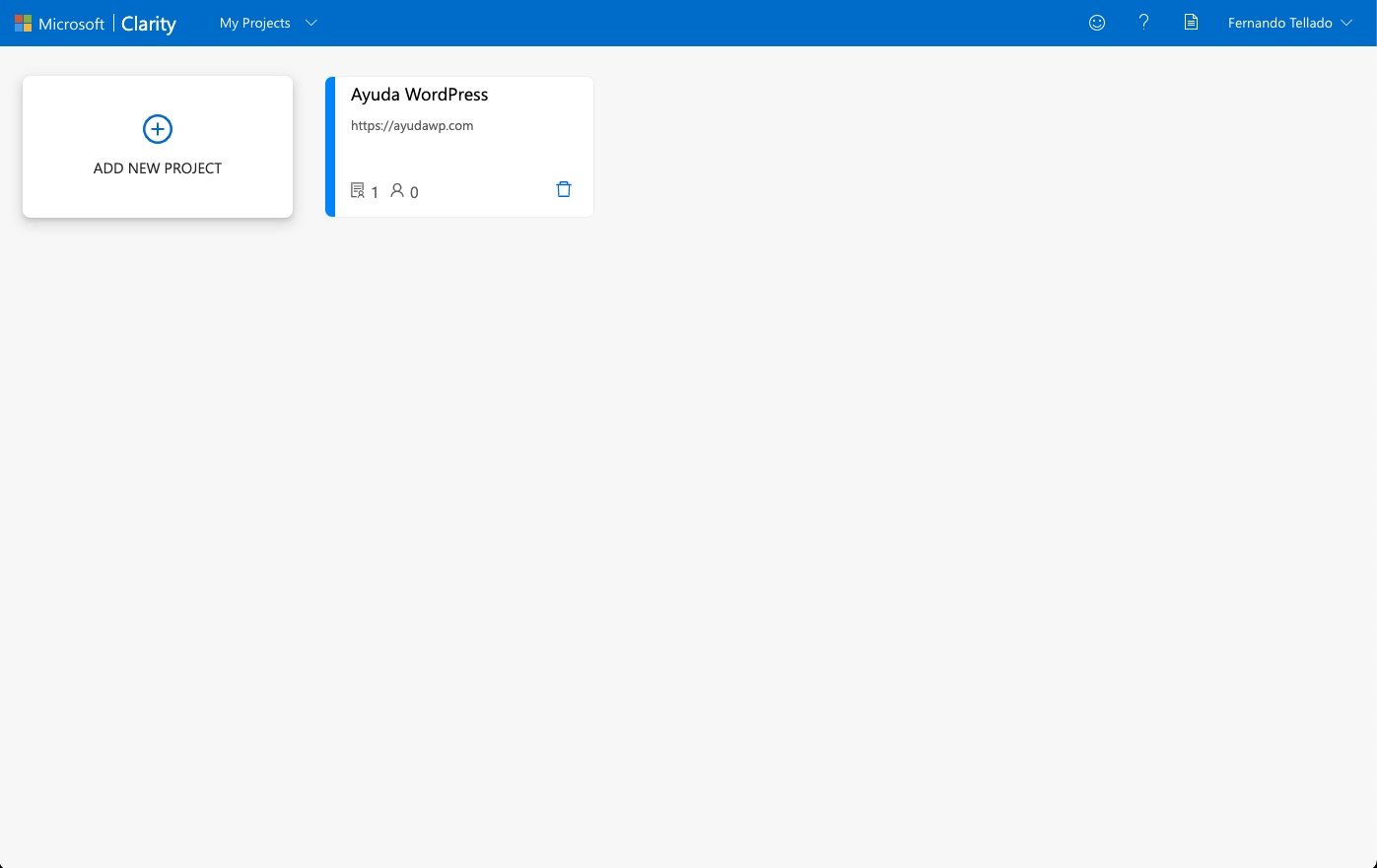1377x868 pixels.
Task: Open the My Projects menu
Action: (x=254, y=23)
